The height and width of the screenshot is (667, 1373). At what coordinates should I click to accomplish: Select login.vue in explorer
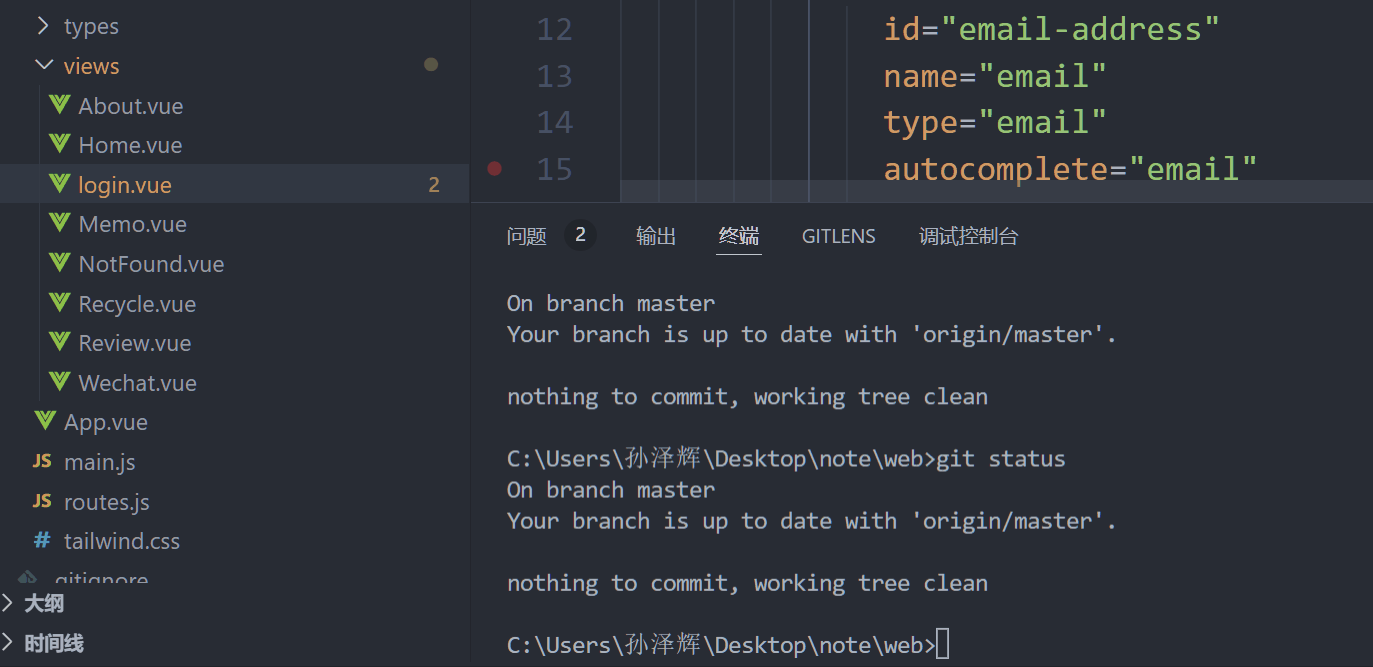pyautogui.click(x=125, y=185)
